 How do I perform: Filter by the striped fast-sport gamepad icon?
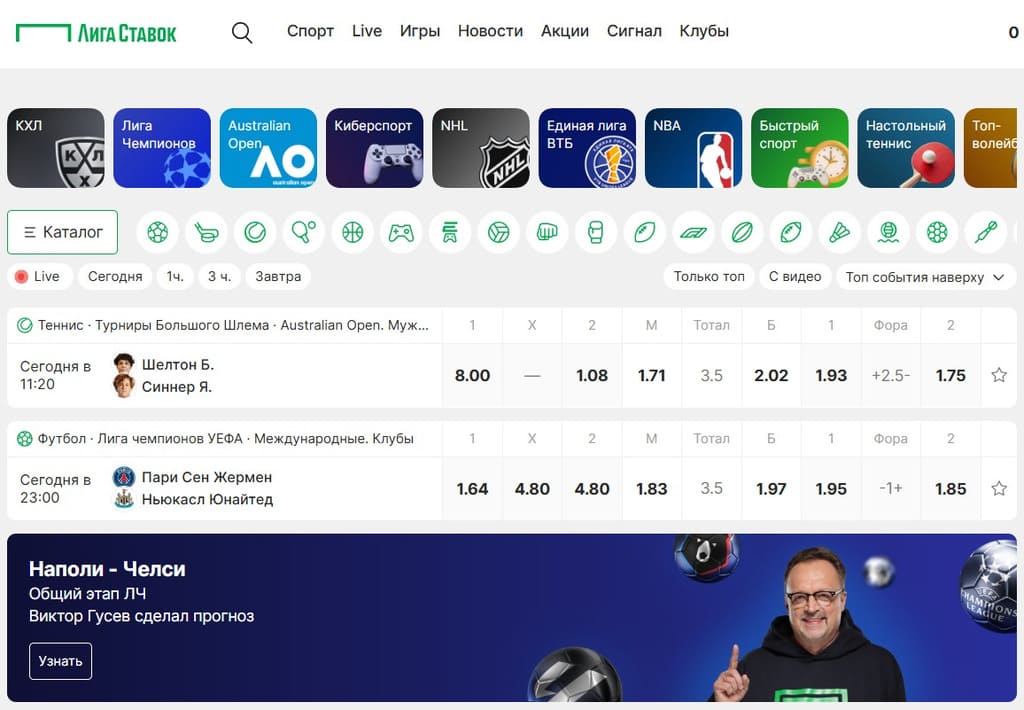tap(450, 232)
